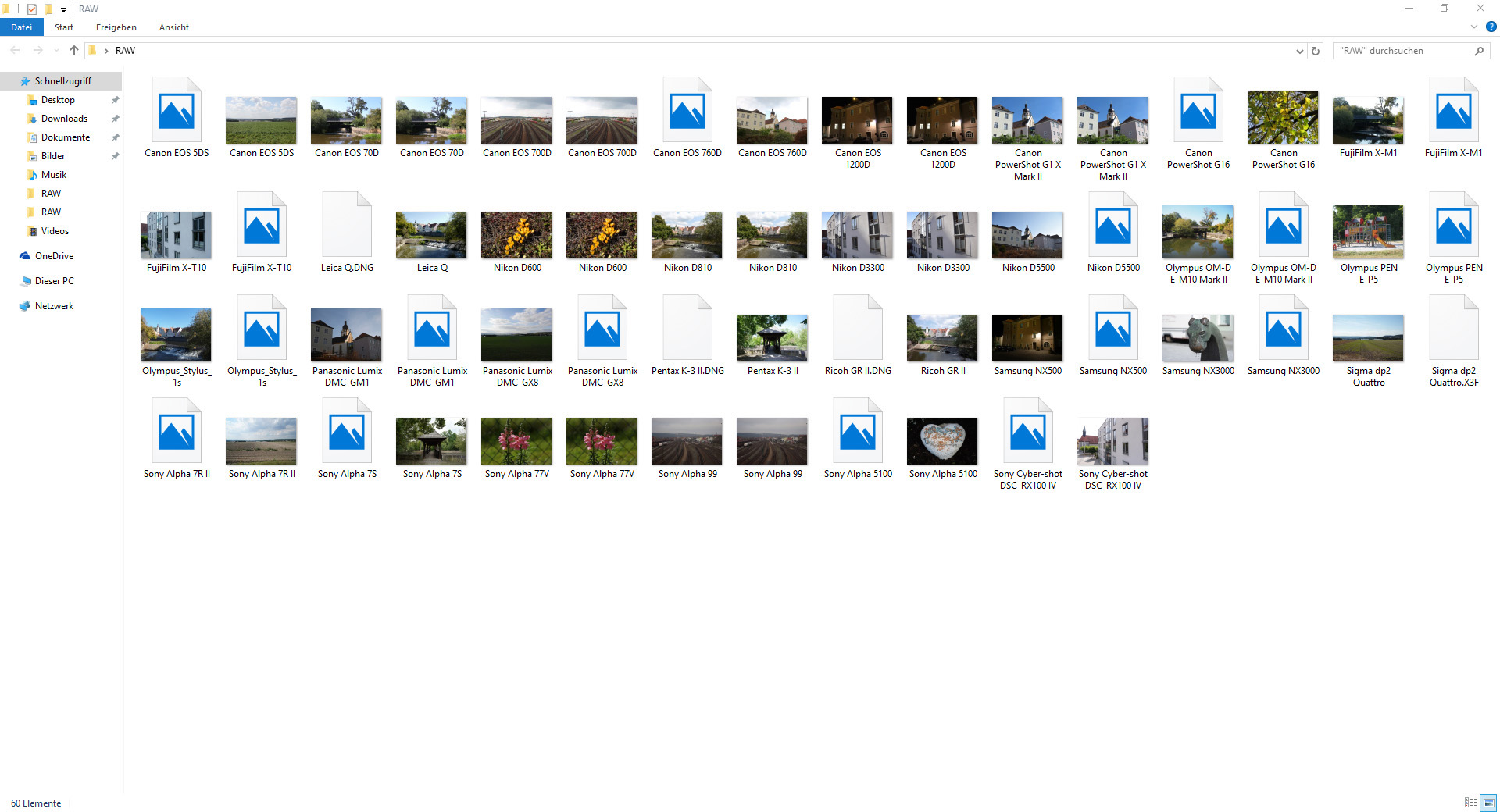This screenshot has height=812, width=1500.
Task: Open the Datei ribbon menu
Action: [x=21, y=27]
